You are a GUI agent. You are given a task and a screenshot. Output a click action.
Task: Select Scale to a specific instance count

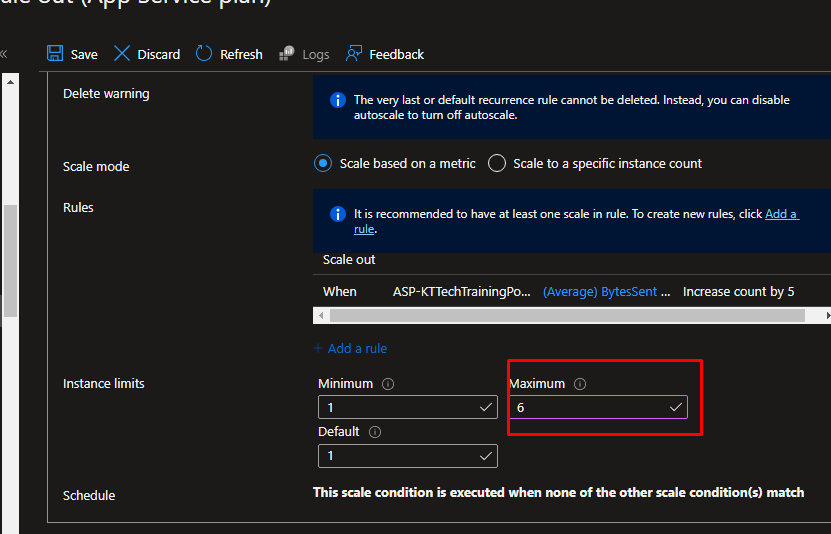pos(497,163)
